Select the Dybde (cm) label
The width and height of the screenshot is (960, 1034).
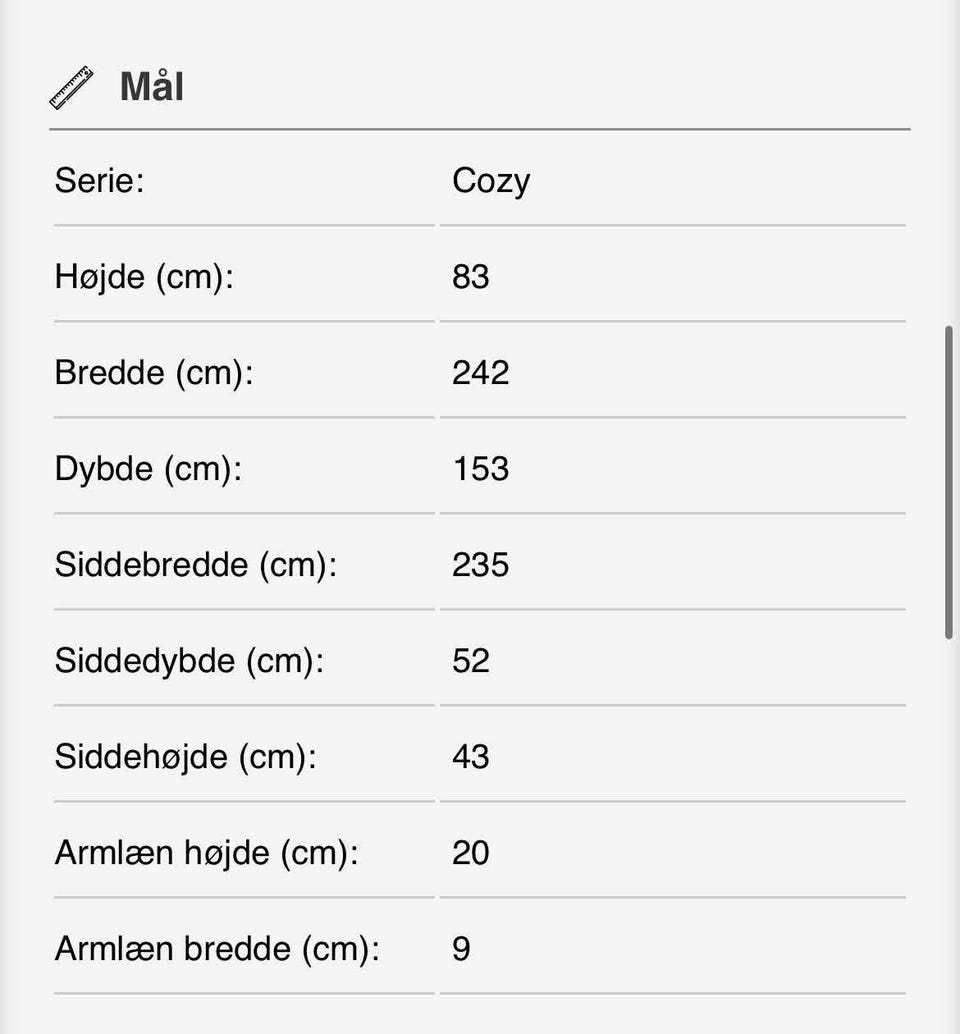[x=148, y=469]
